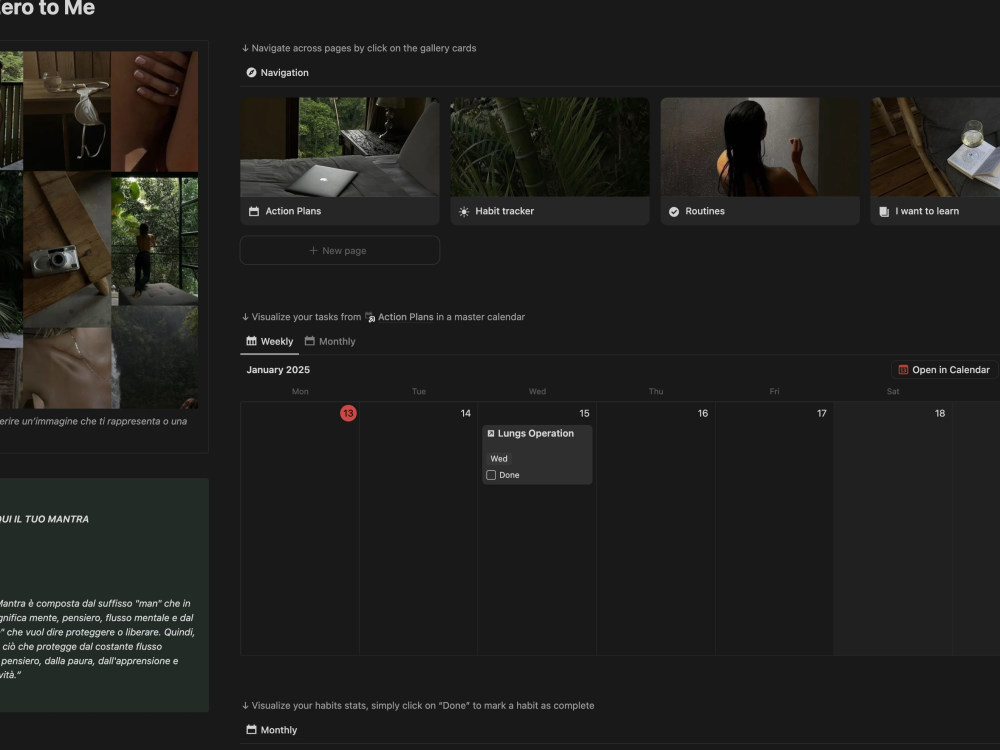
Task: Click the Thu column header
Action: (656, 392)
